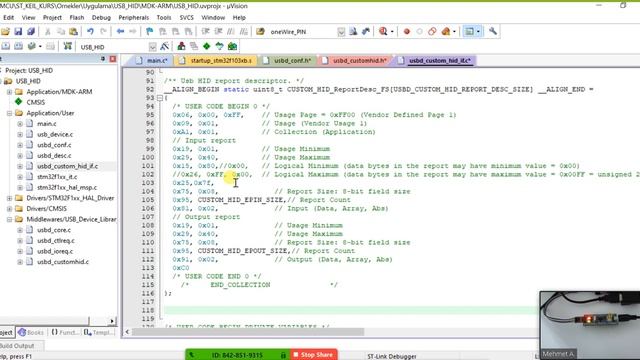This screenshot has height=360, width=640.
Task: Close the Project panel with red X
Action: pyautogui.click(x=113, y=59)
